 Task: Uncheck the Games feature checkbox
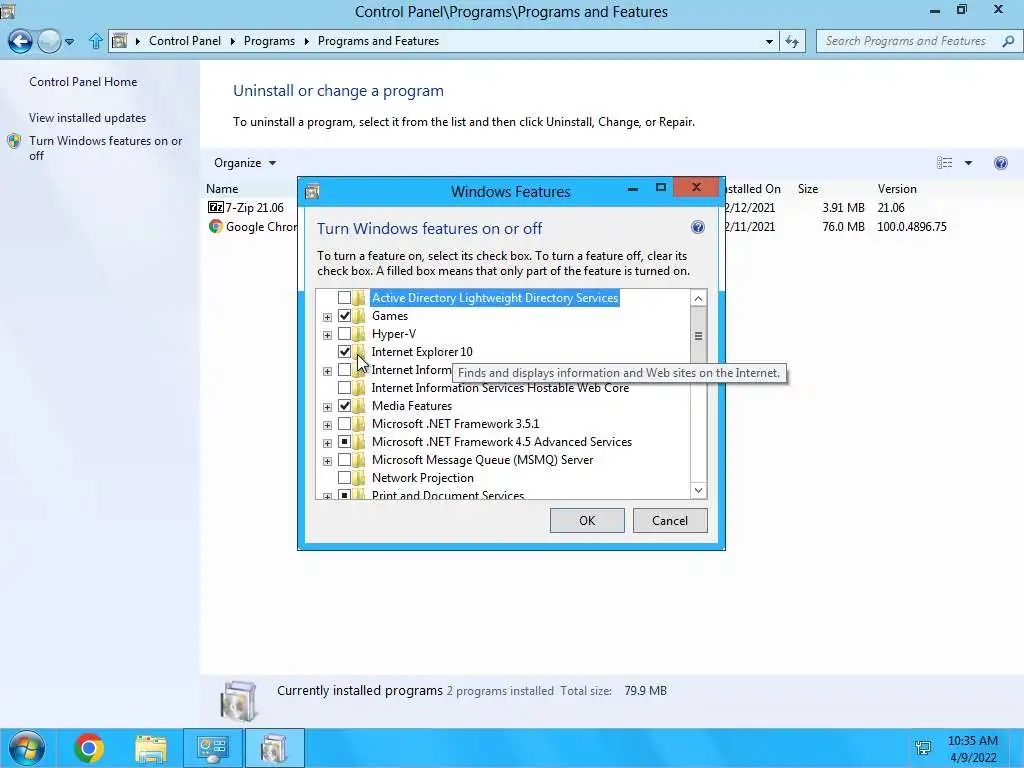(344, 316)
